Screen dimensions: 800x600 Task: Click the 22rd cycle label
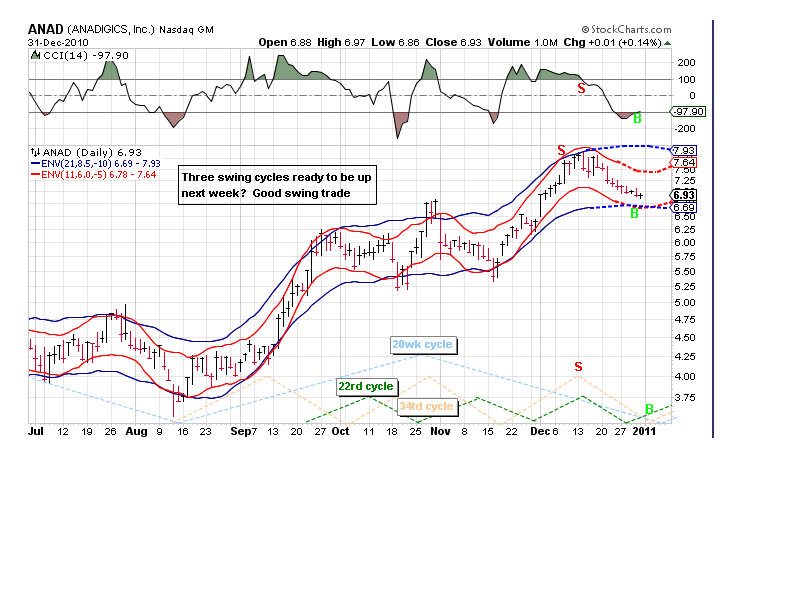[x=367, y=386]
